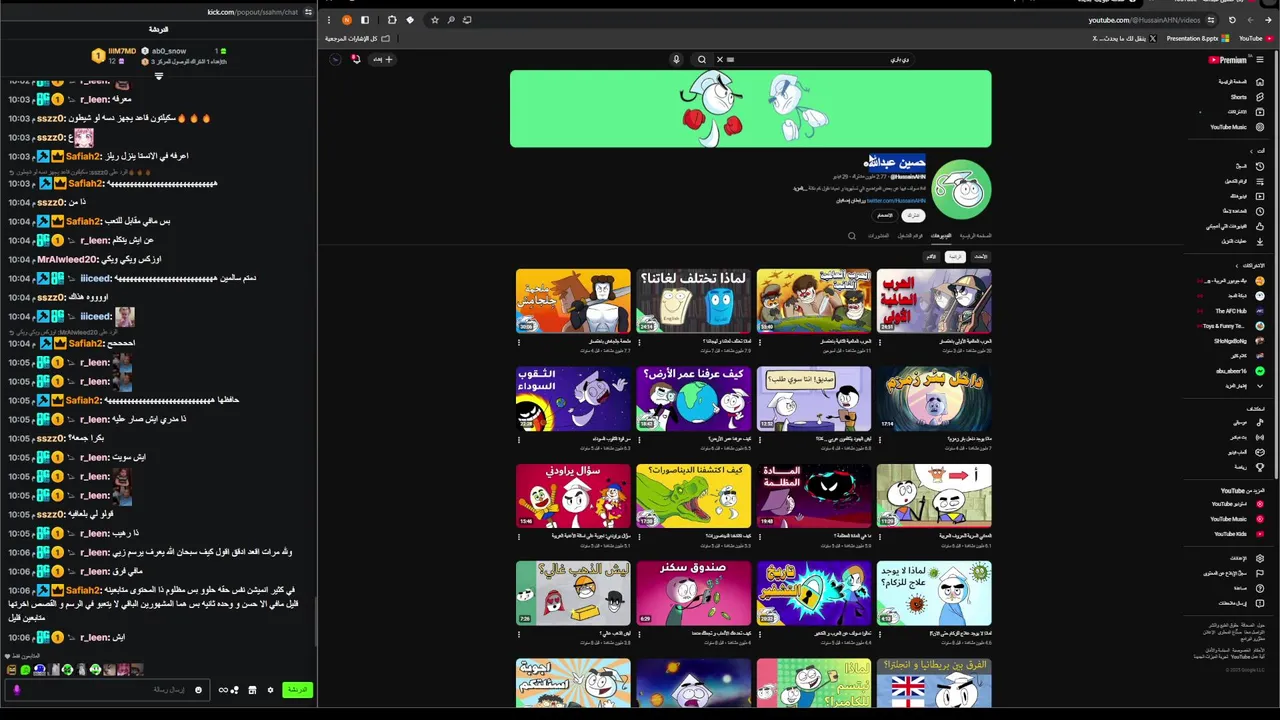Open the channel twitter.com link
Screen dimensions: 1280x720
coord(895,200)
